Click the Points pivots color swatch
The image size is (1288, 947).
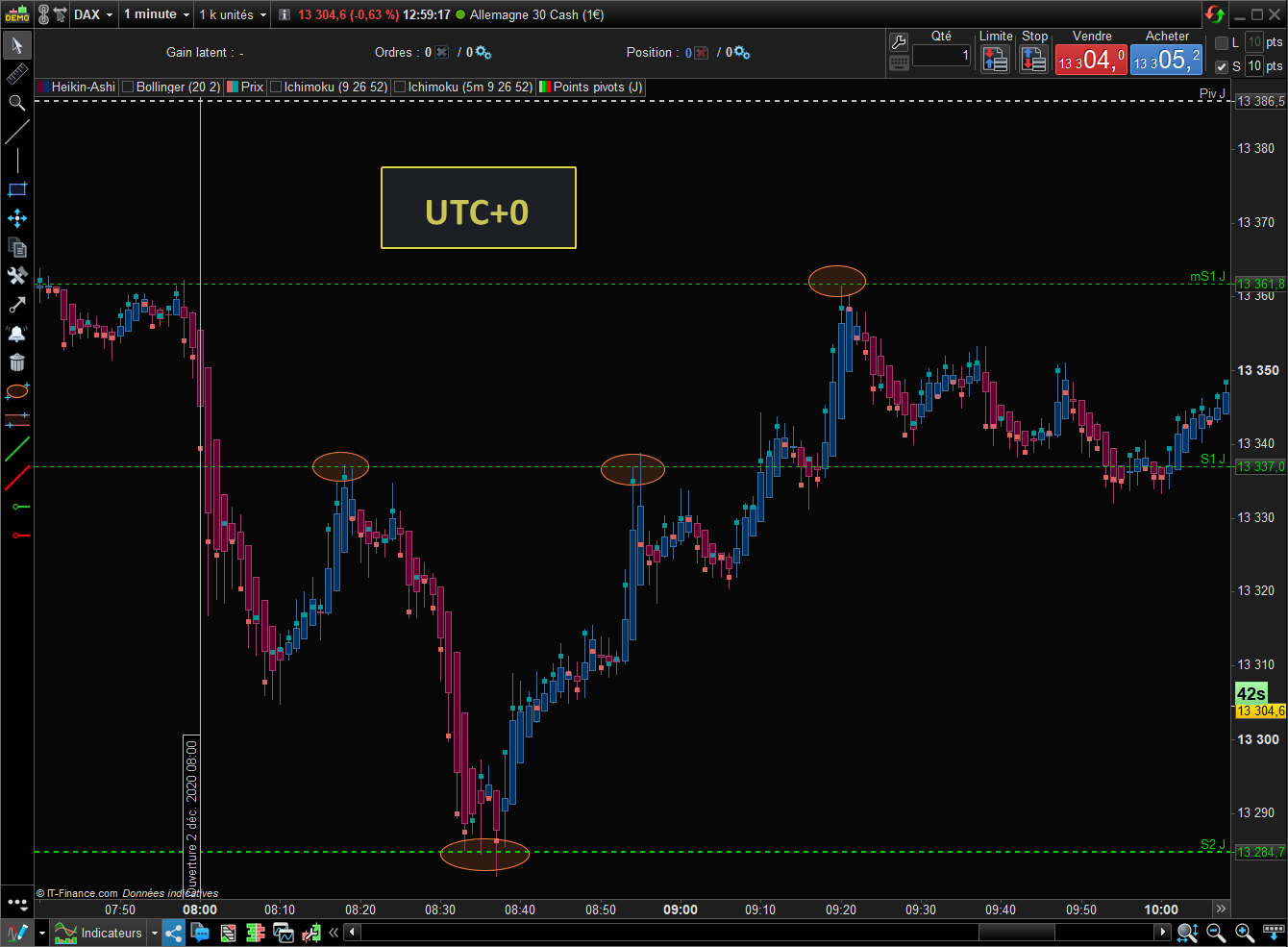point(545,87)
